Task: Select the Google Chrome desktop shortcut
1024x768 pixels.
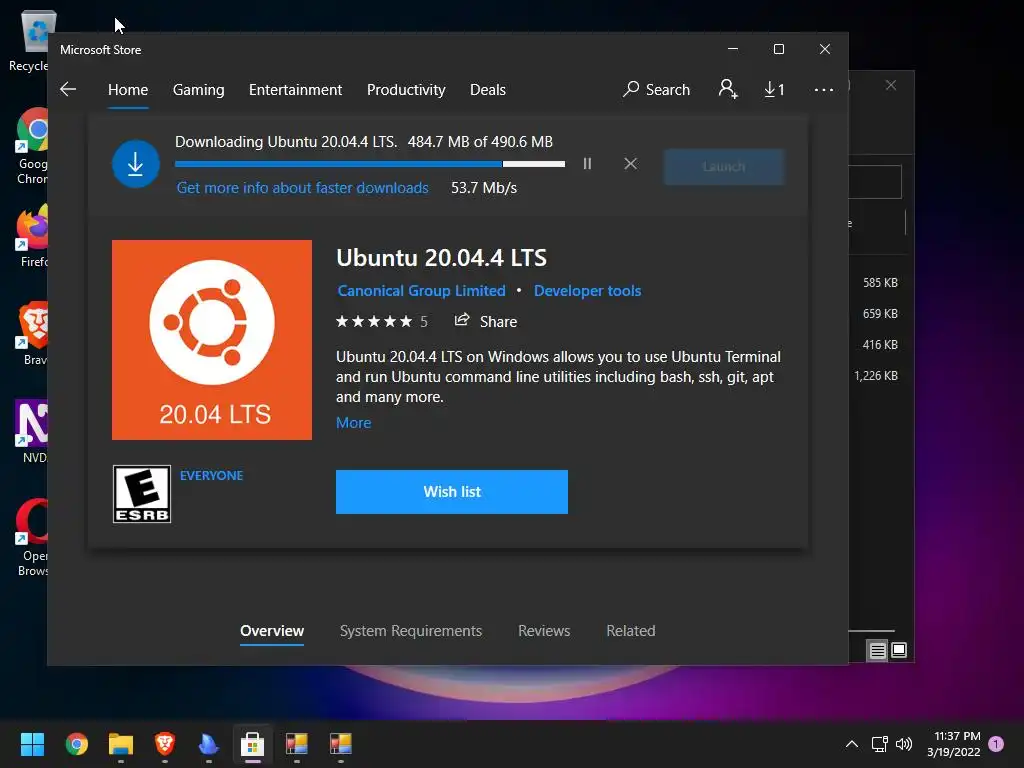Action: (32, 147)
